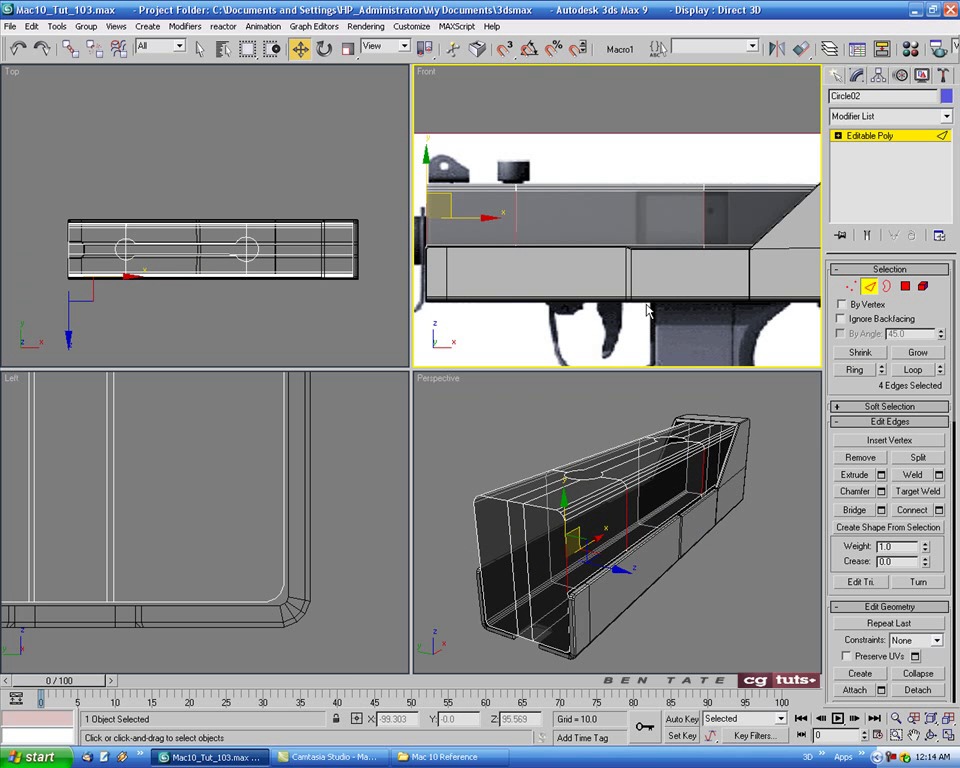Open Select by Name dialog

(223, 49)
